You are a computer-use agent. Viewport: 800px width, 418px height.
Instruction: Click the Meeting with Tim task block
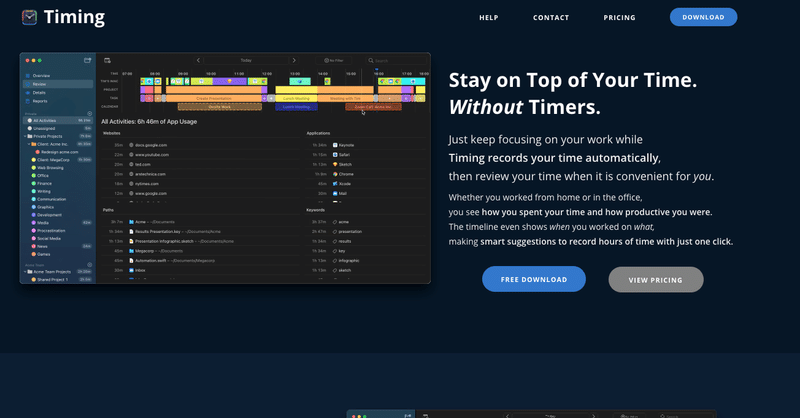345,98
